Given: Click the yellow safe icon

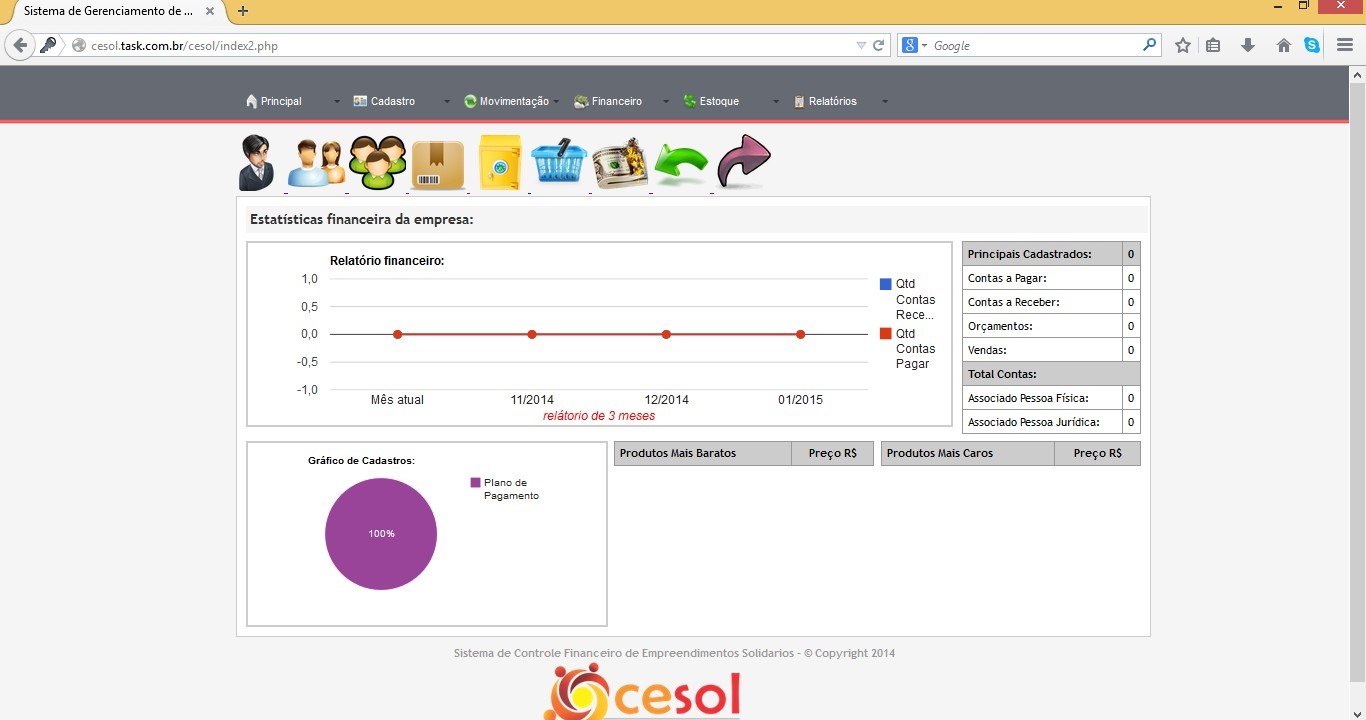Looking at the screenshot, I should point(500,163).
